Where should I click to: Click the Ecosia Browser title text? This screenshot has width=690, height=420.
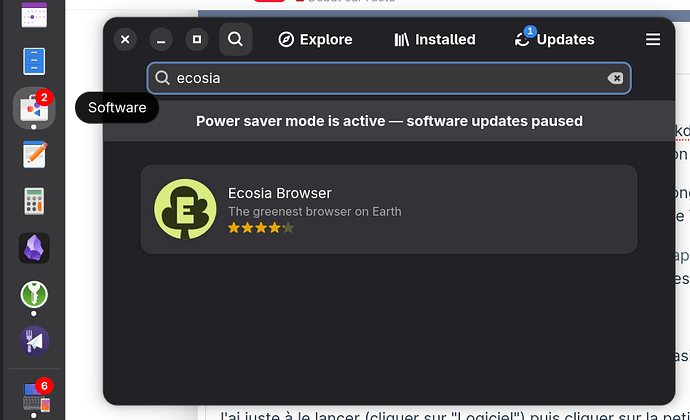coord(279,193)
